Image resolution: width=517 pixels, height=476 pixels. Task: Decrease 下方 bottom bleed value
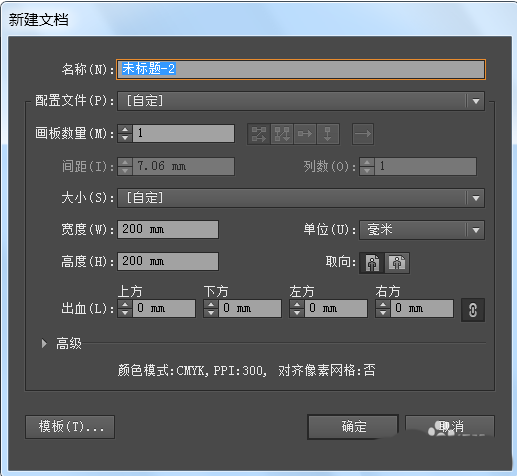(x=211, y=313)
